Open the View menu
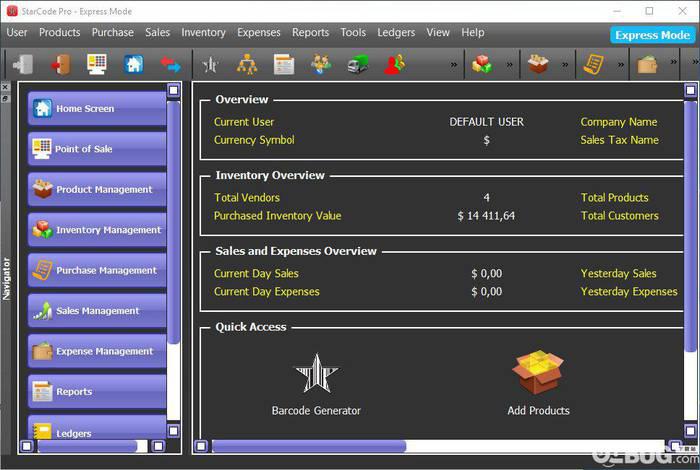 [x=438, y=33]
